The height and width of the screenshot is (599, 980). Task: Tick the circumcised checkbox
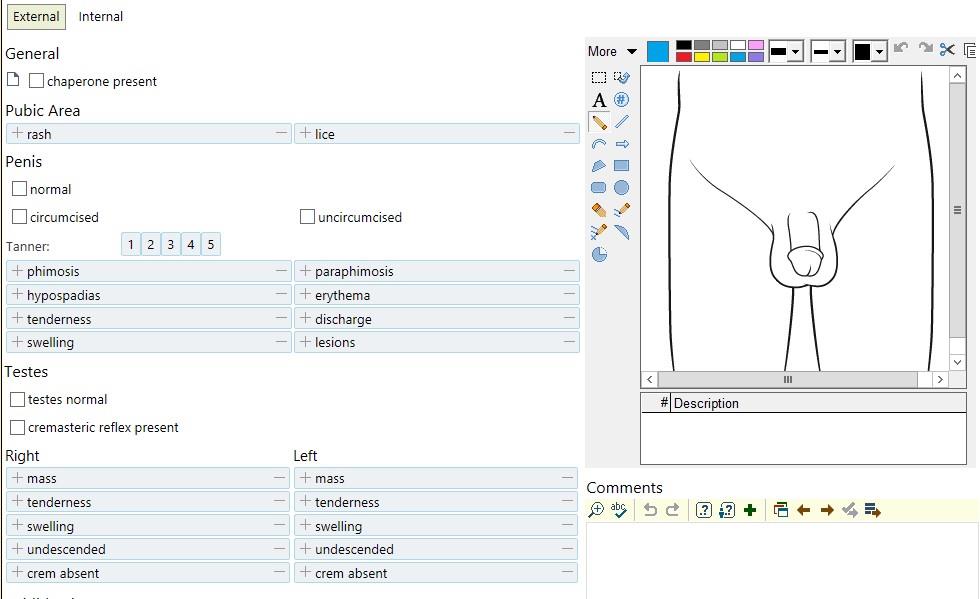pos(19,216)
